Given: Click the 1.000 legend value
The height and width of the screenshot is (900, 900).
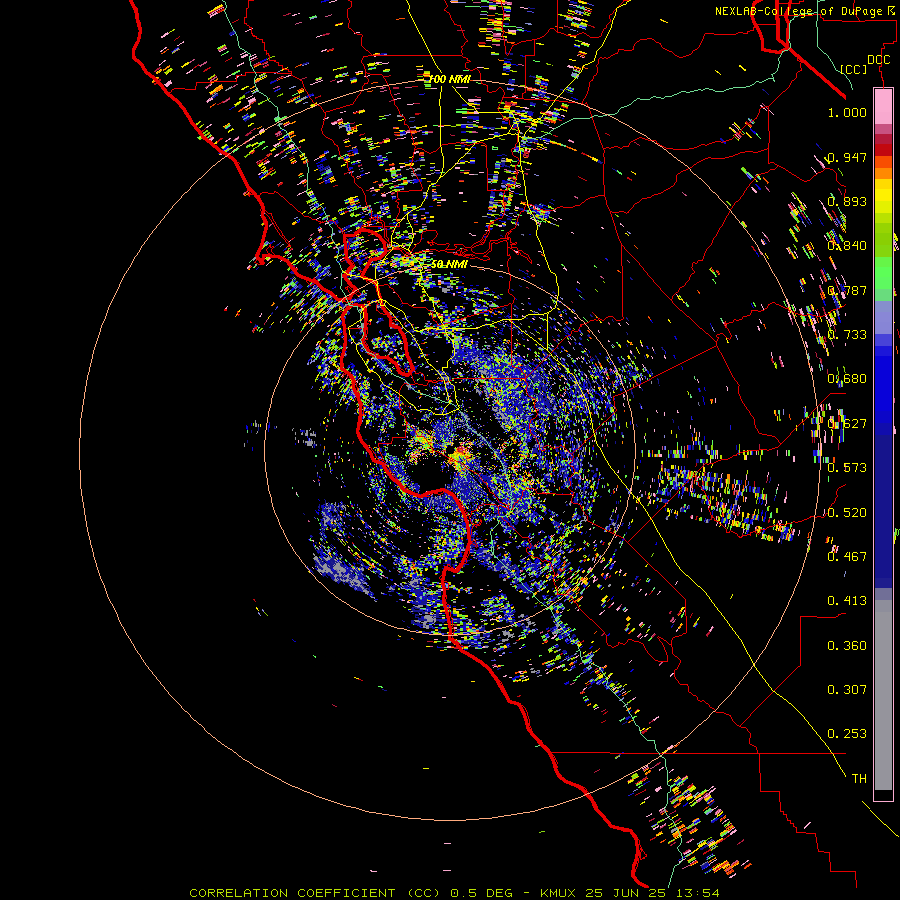Looking at the screenshot, I should pyautogui.click(x=847, y=112).
